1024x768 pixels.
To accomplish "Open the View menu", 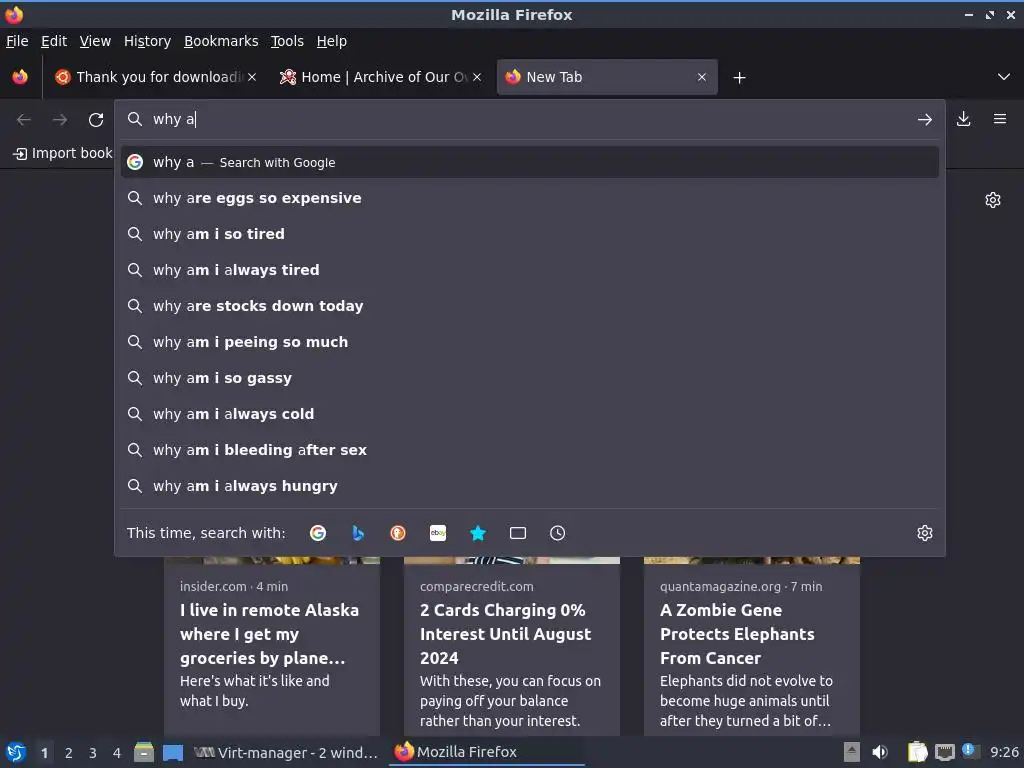I will pyautogui.click(x=95, y=41).
